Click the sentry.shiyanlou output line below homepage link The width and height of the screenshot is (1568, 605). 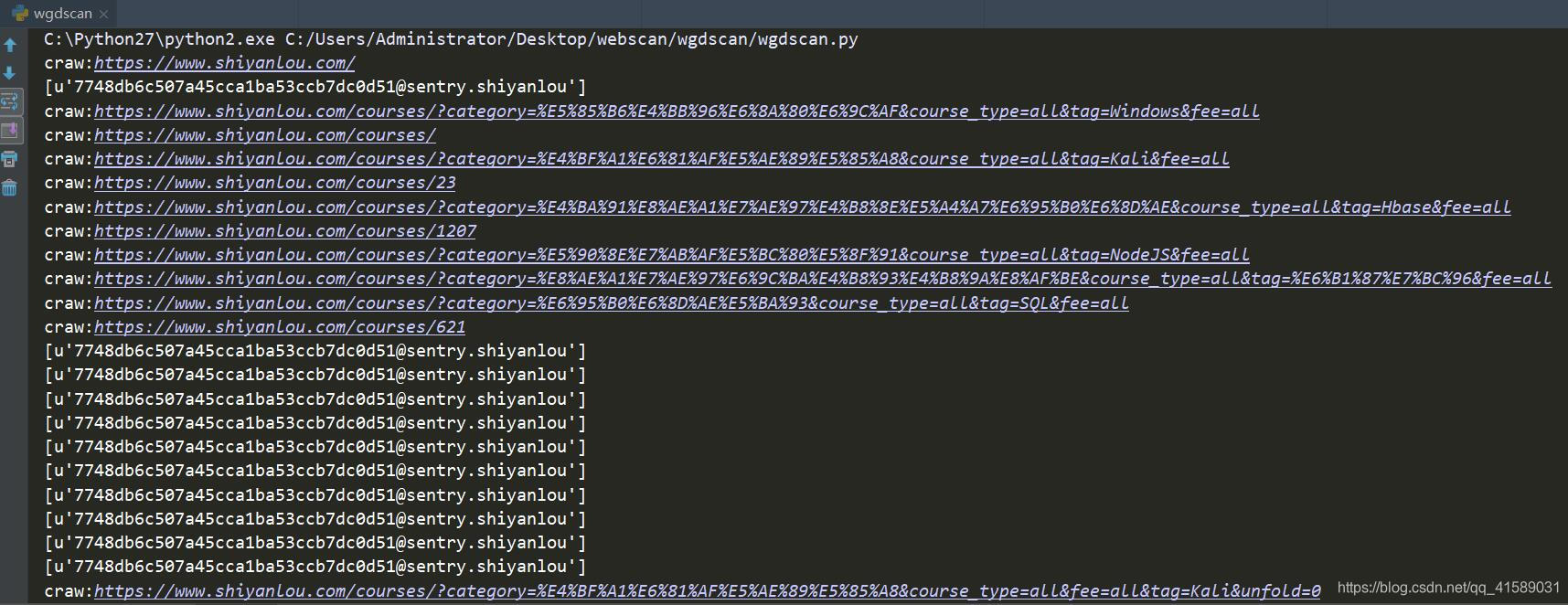(315, 87)
